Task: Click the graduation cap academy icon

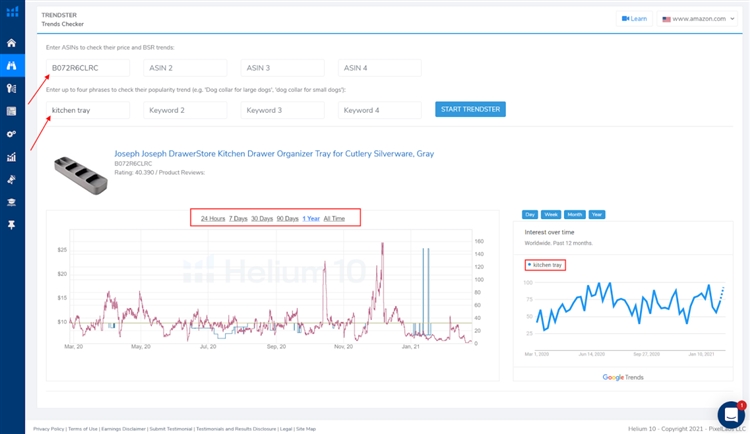Action: [x=12, y=202]
